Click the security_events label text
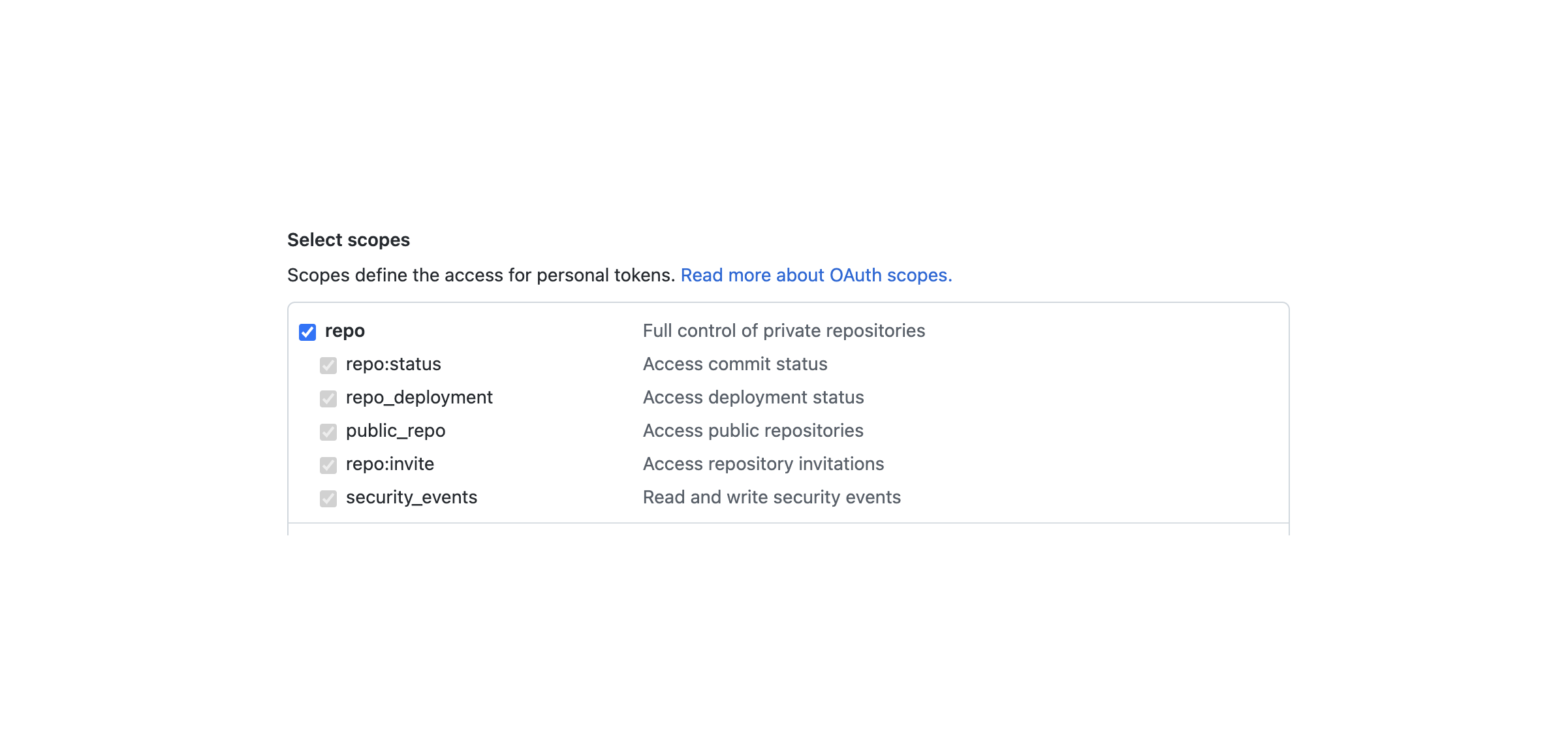Image resolution: width=1568 pixels, height=743 pixels. (411, 498)
